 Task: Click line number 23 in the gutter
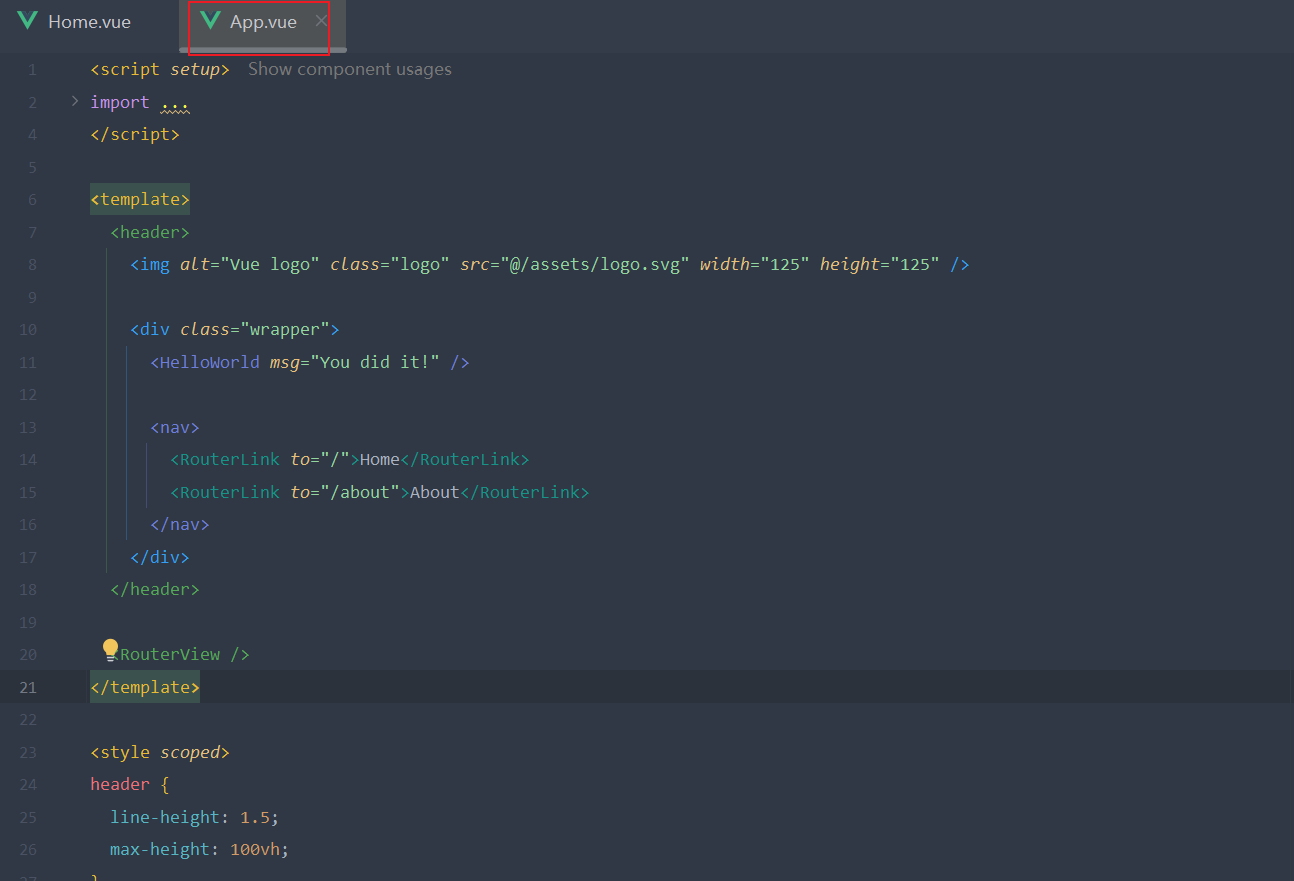pos(28,752)
